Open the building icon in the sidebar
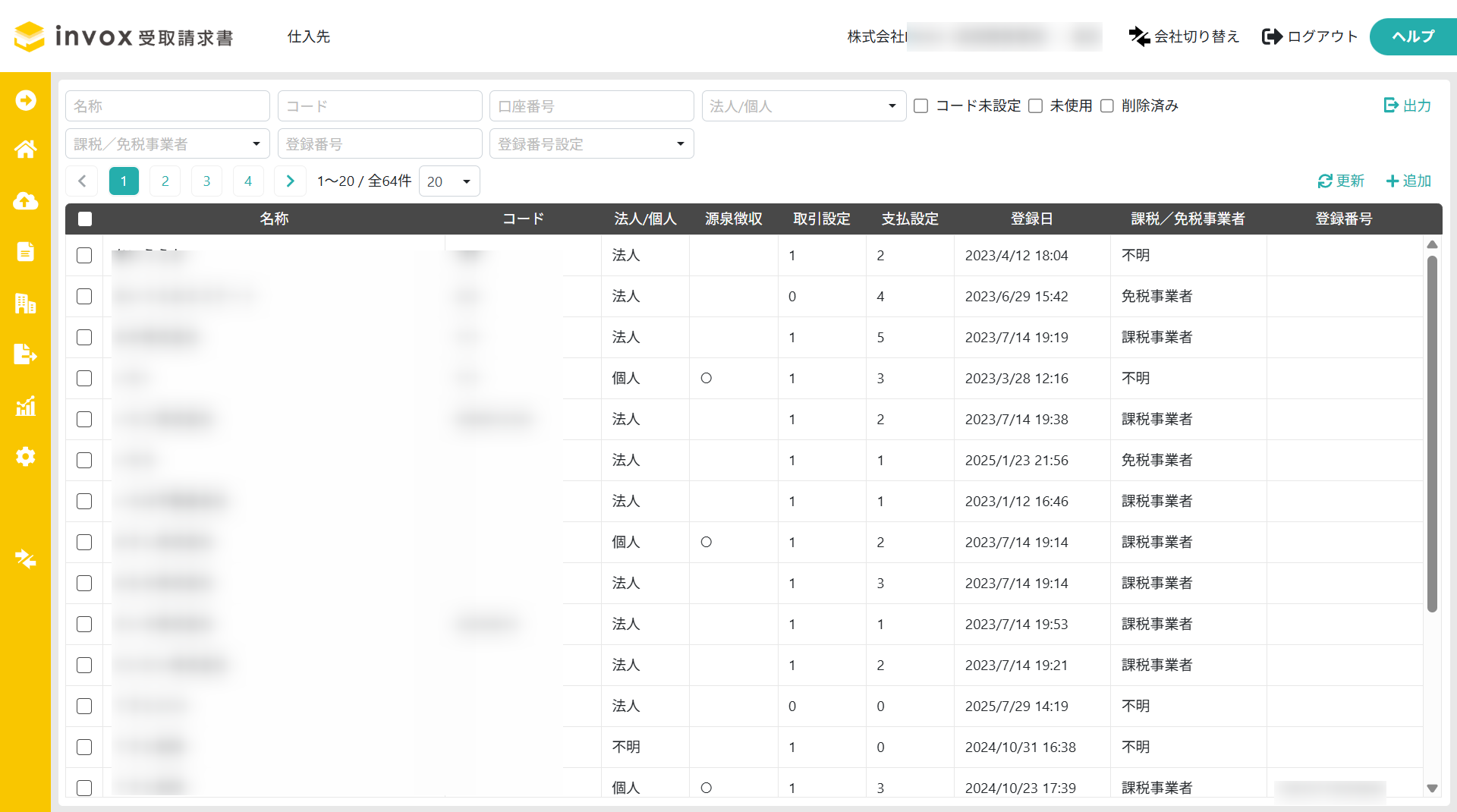This screenshot has width=1457, height=812. (25, 304)
